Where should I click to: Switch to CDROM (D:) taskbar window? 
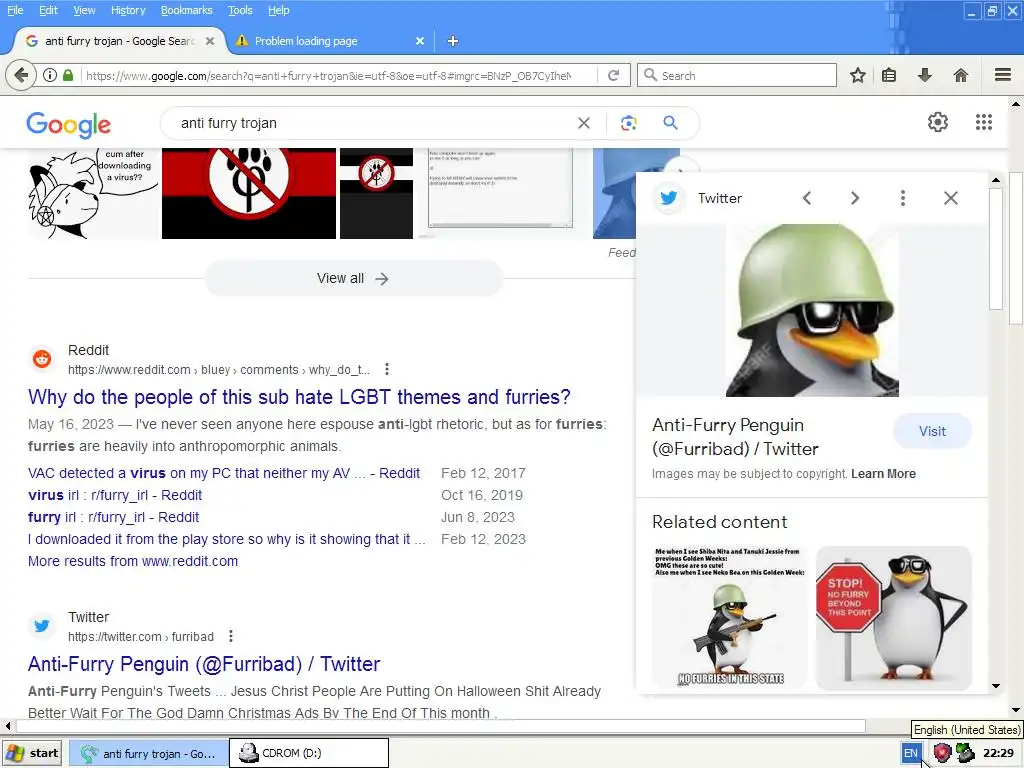pyautogui.click(x=308, y=753)
